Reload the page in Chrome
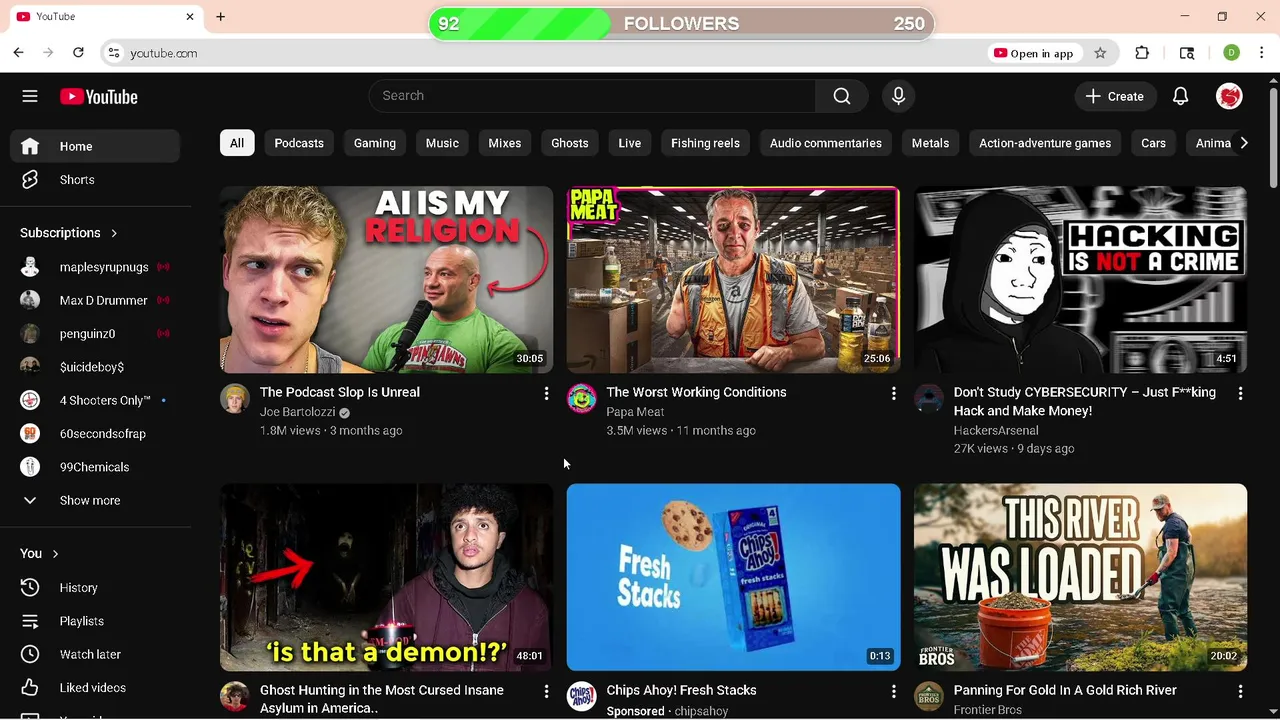Image resolution: width=1280 pixels, height=720 pixels. (78, 53)
